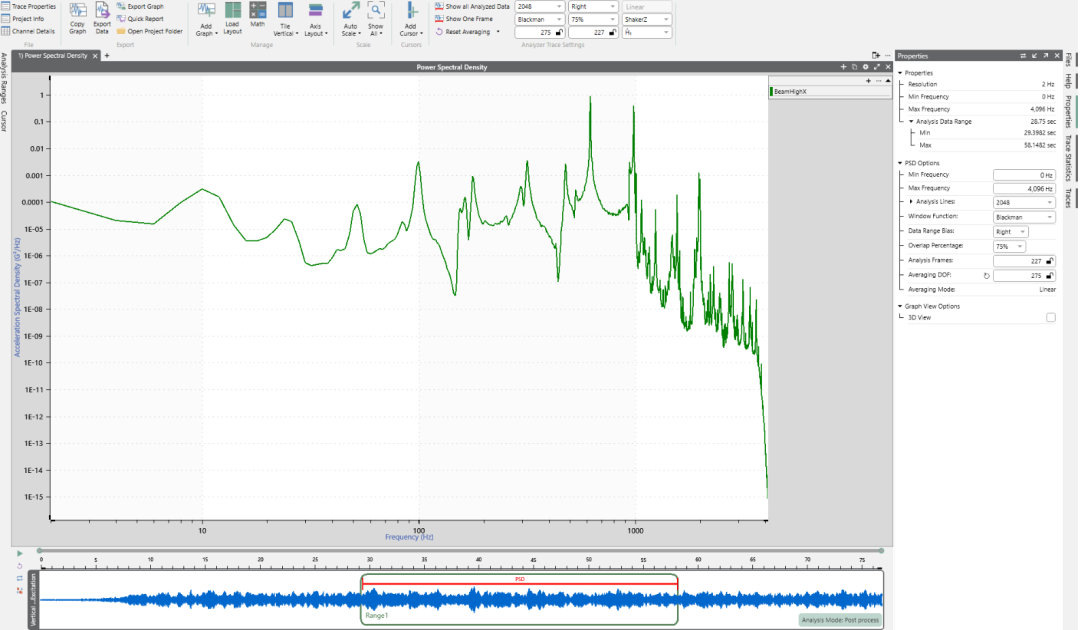Open Channel Details
Screen dimensions: 1080x630
click(x=28, y=31)
